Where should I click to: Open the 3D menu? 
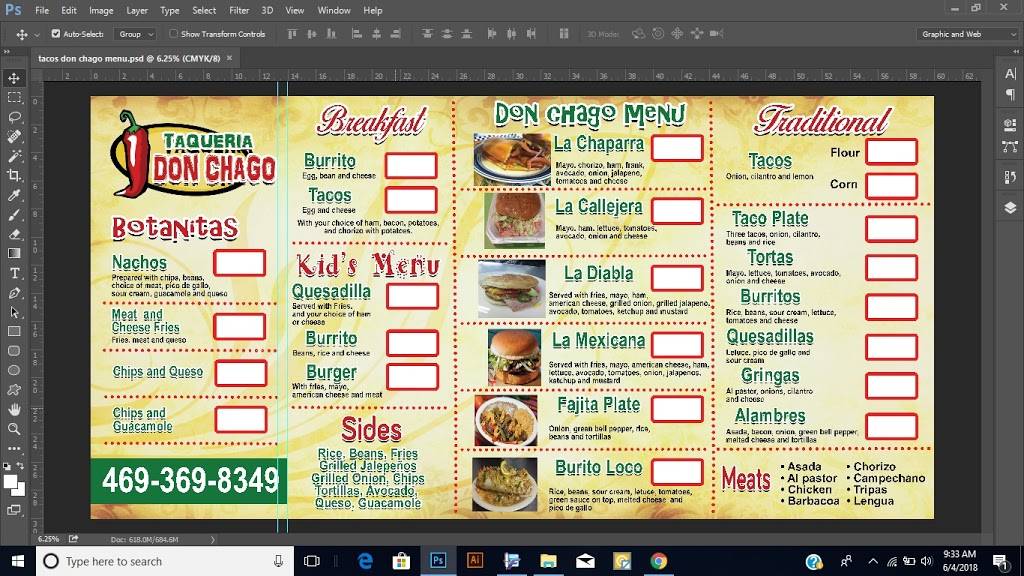tap(265, 10)
